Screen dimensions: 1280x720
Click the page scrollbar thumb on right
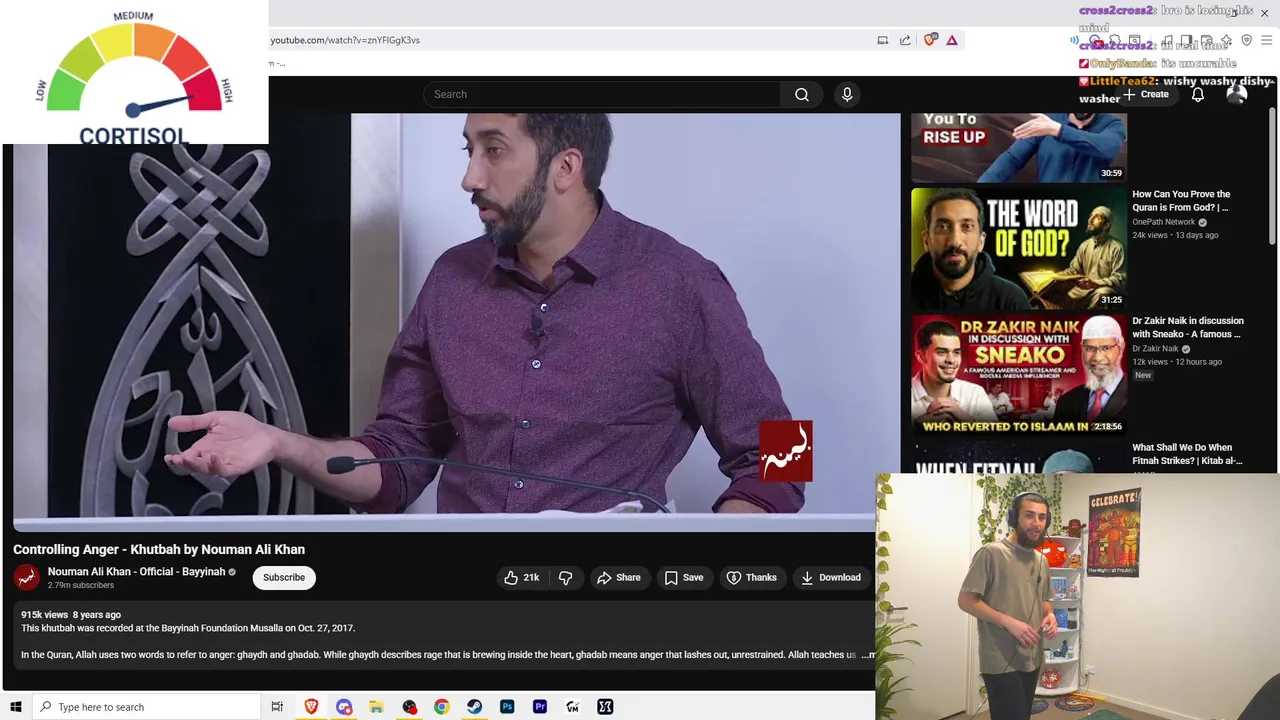(x=1271, y=175)
